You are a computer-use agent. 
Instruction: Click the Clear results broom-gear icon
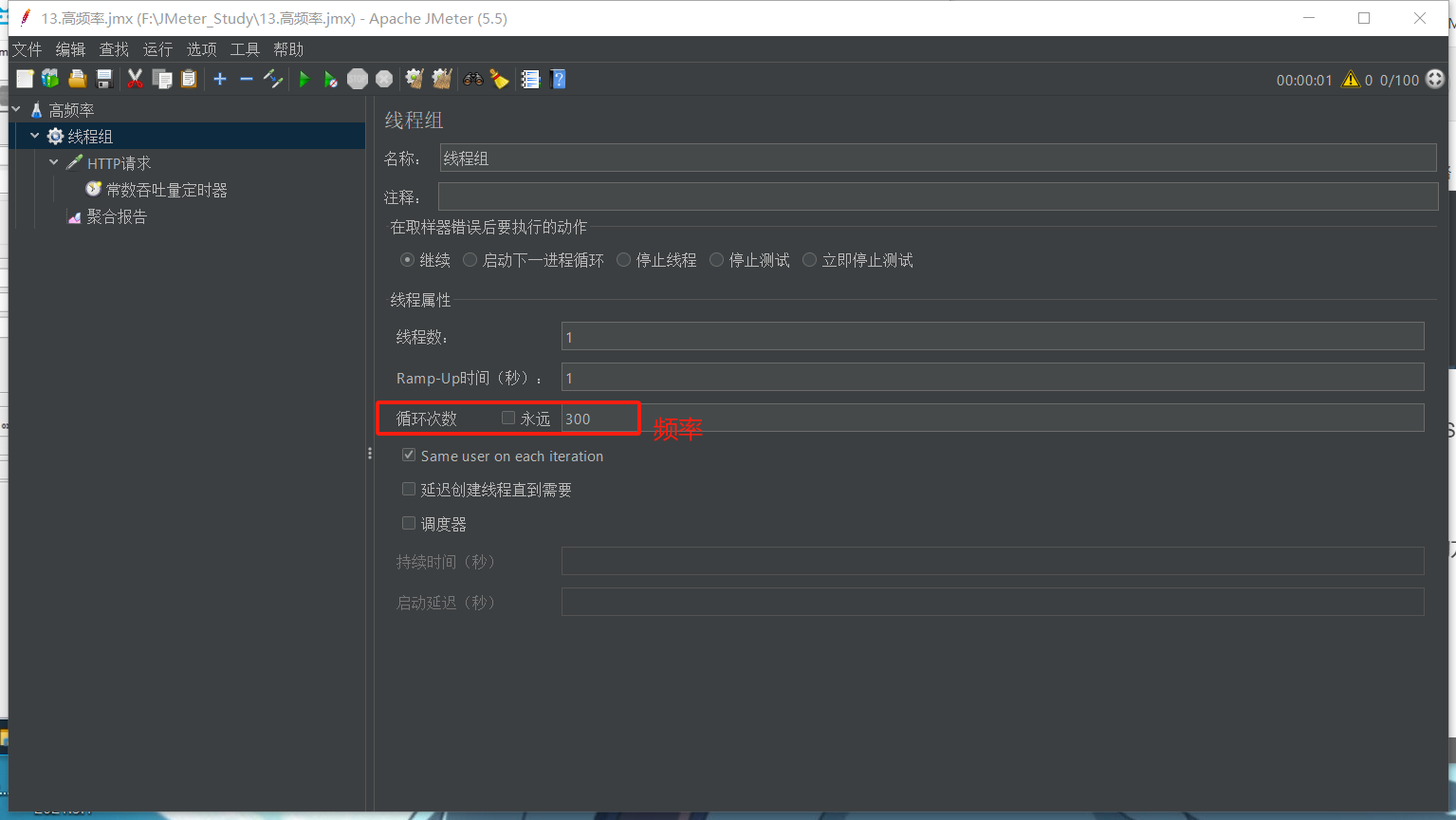(x=415, y=79)
